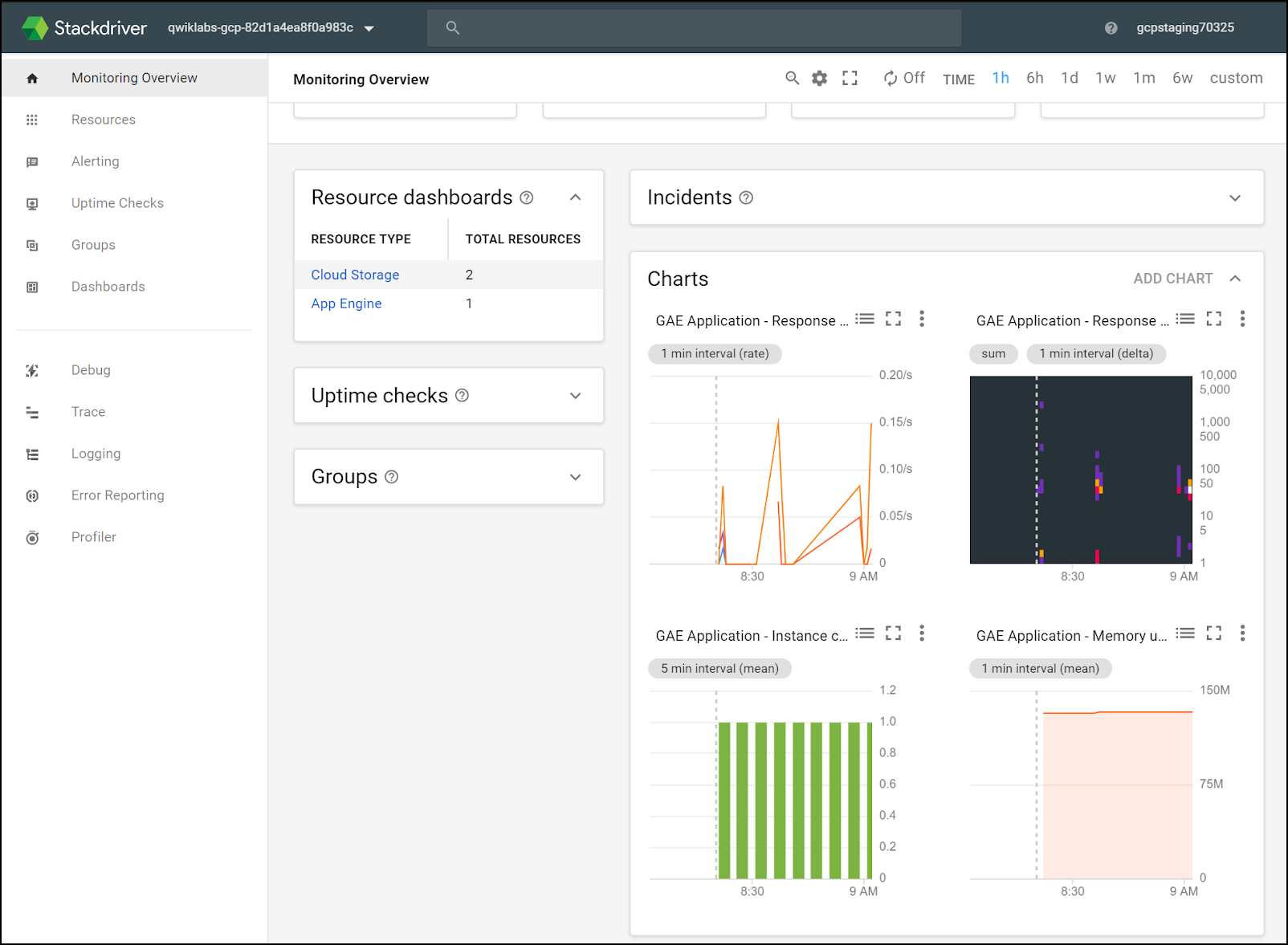Open the settings gear icon
This screenshot has height=945, width=1288.
tap(819, 78)
